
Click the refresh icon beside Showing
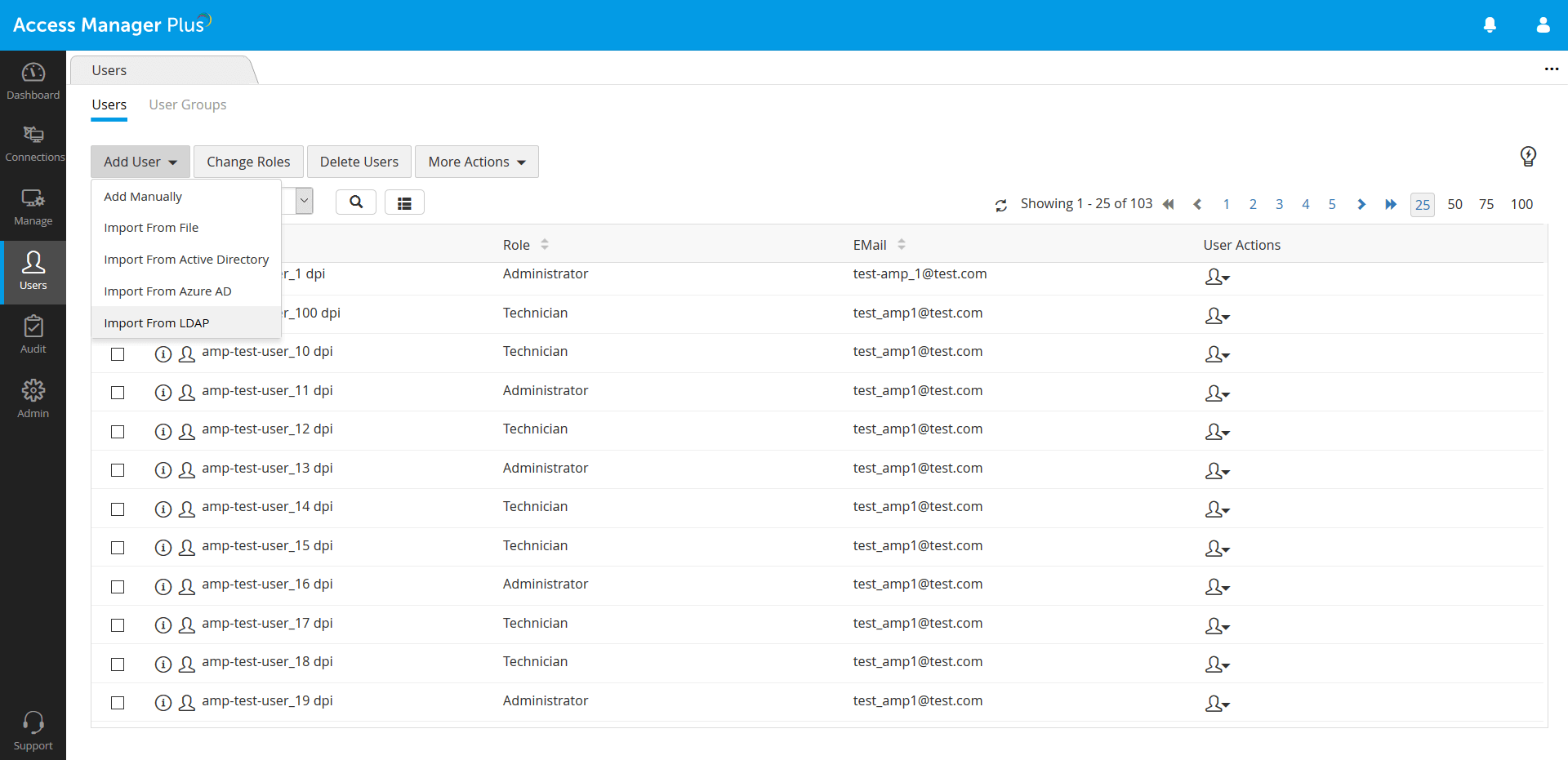pyautogui.click(x=1001, y=206)
